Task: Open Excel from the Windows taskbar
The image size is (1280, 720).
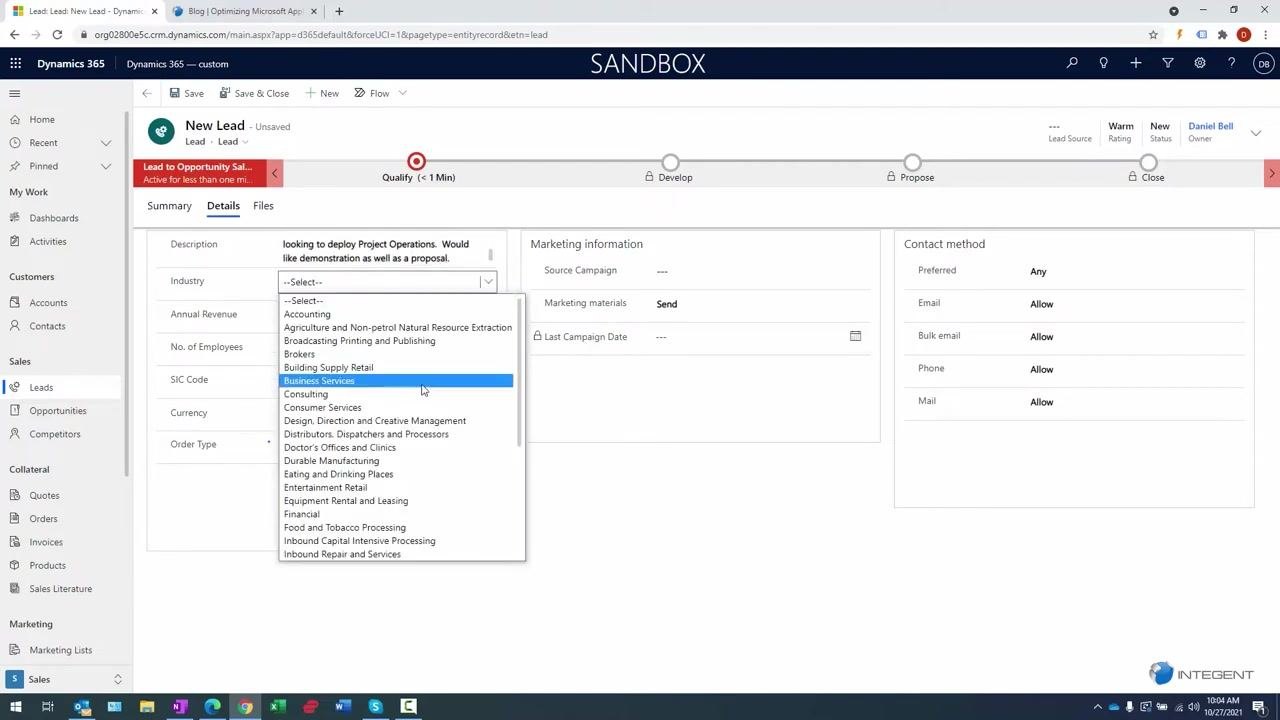Action: tap(278, 707)
